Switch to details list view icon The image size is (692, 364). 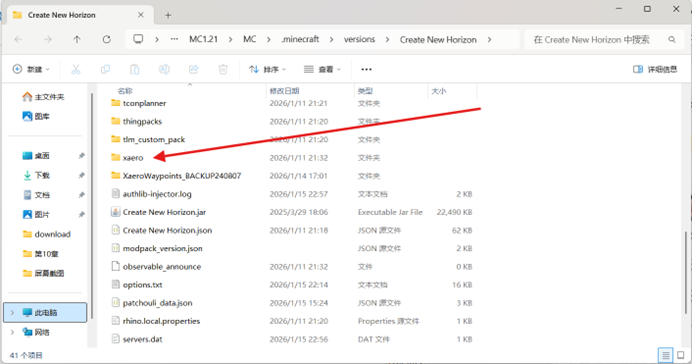point(666,355)
